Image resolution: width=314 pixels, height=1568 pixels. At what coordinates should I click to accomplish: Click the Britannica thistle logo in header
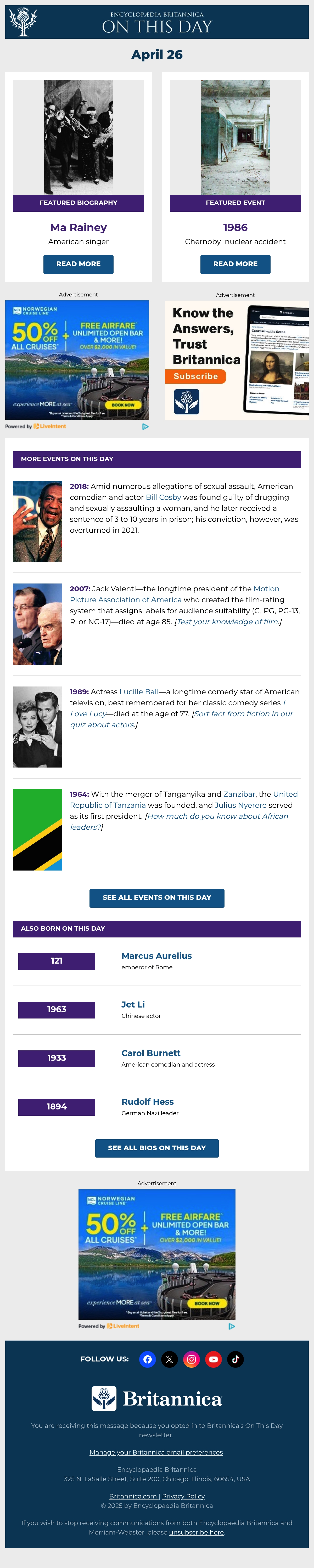[x=24, y=22]
